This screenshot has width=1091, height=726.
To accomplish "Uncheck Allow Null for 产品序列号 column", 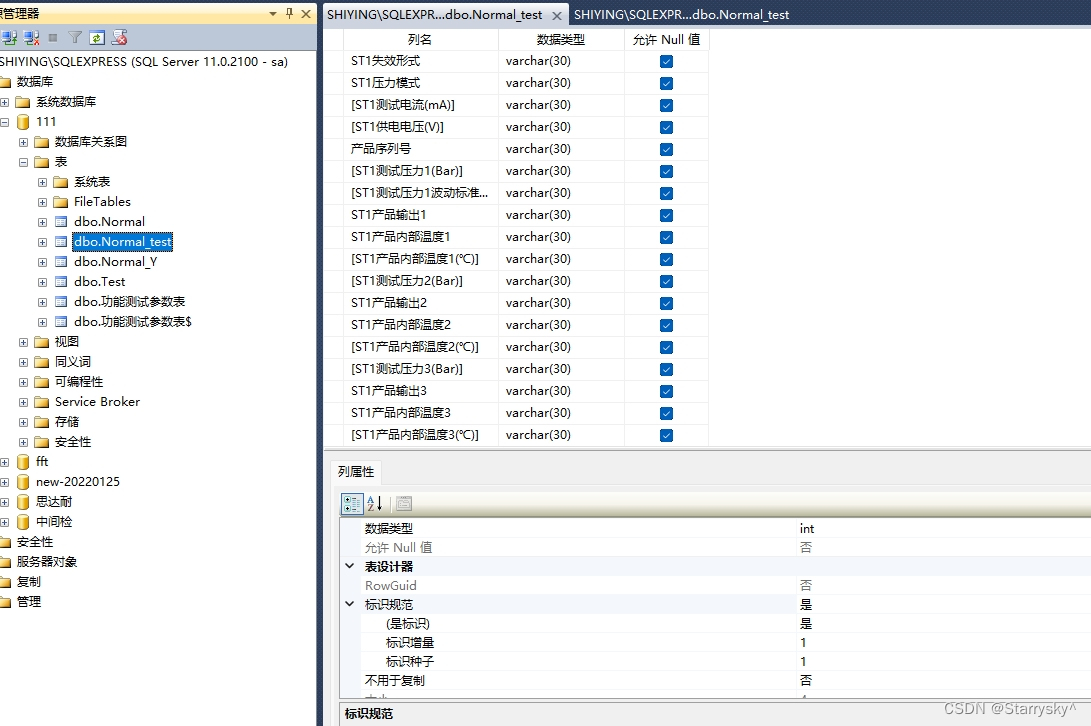I will coord(665,148).
